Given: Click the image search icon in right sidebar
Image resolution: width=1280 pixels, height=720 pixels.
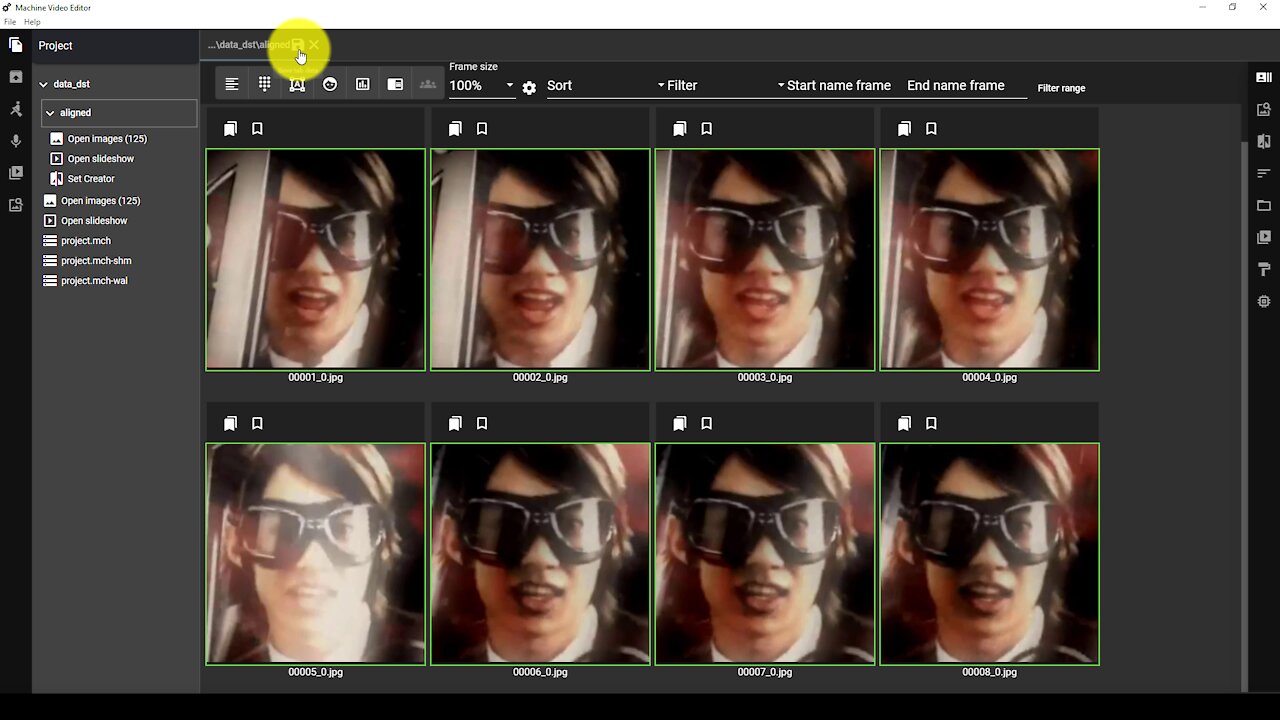Looking at the screenshot, I should [x=1264, y=109].
